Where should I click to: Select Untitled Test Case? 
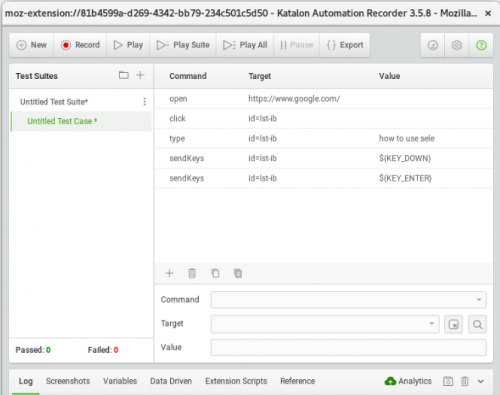tap(81, 121)
